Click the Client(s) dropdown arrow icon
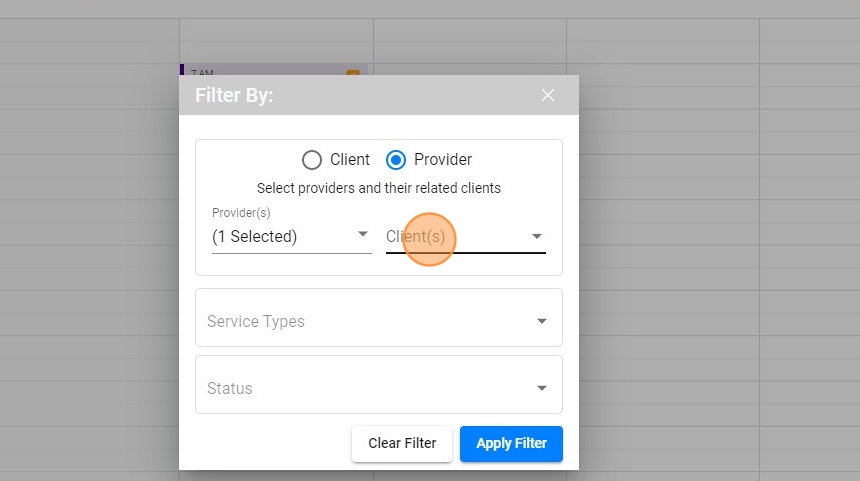Image resolution: width=860 pixels, height=481 pixels. (x=537, y=237)
